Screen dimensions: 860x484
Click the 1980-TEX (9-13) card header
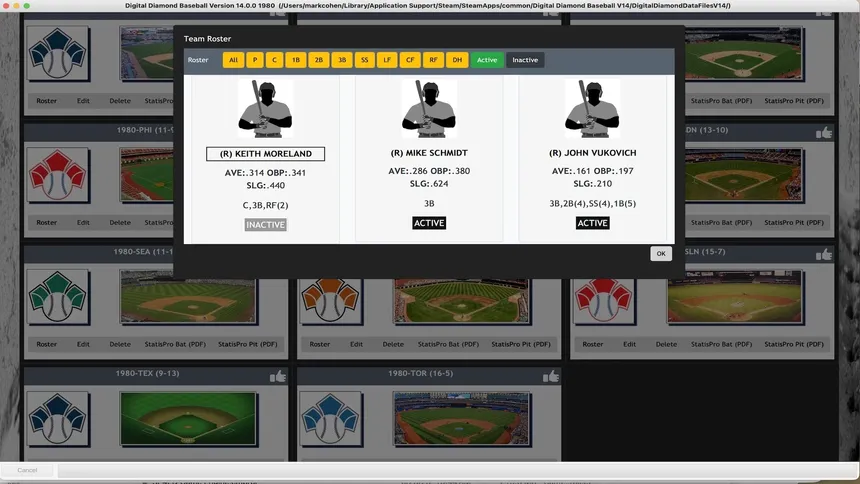point(155,375)
